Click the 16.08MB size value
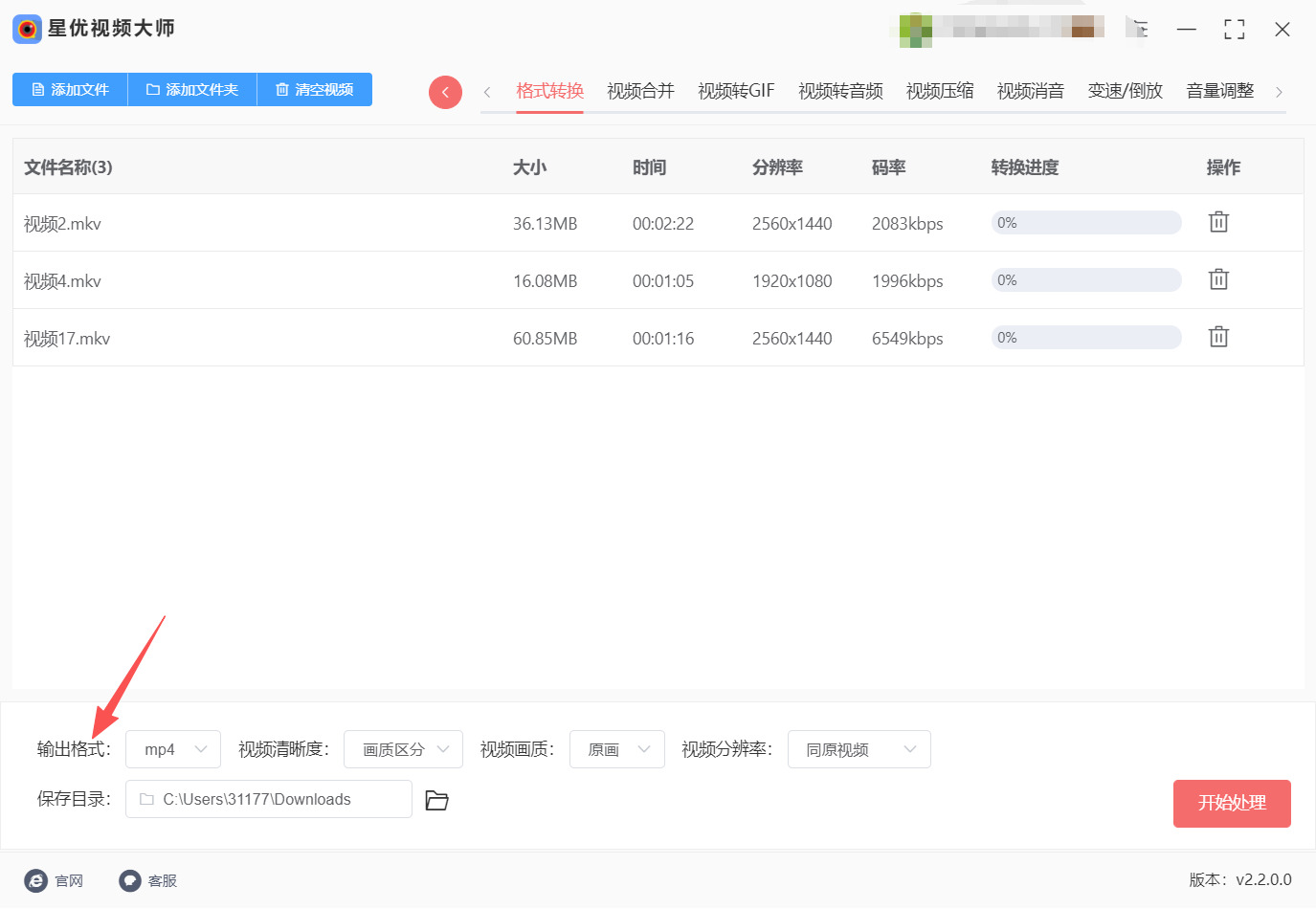This screenshot has width=1316, height=909. coord(546,281)
